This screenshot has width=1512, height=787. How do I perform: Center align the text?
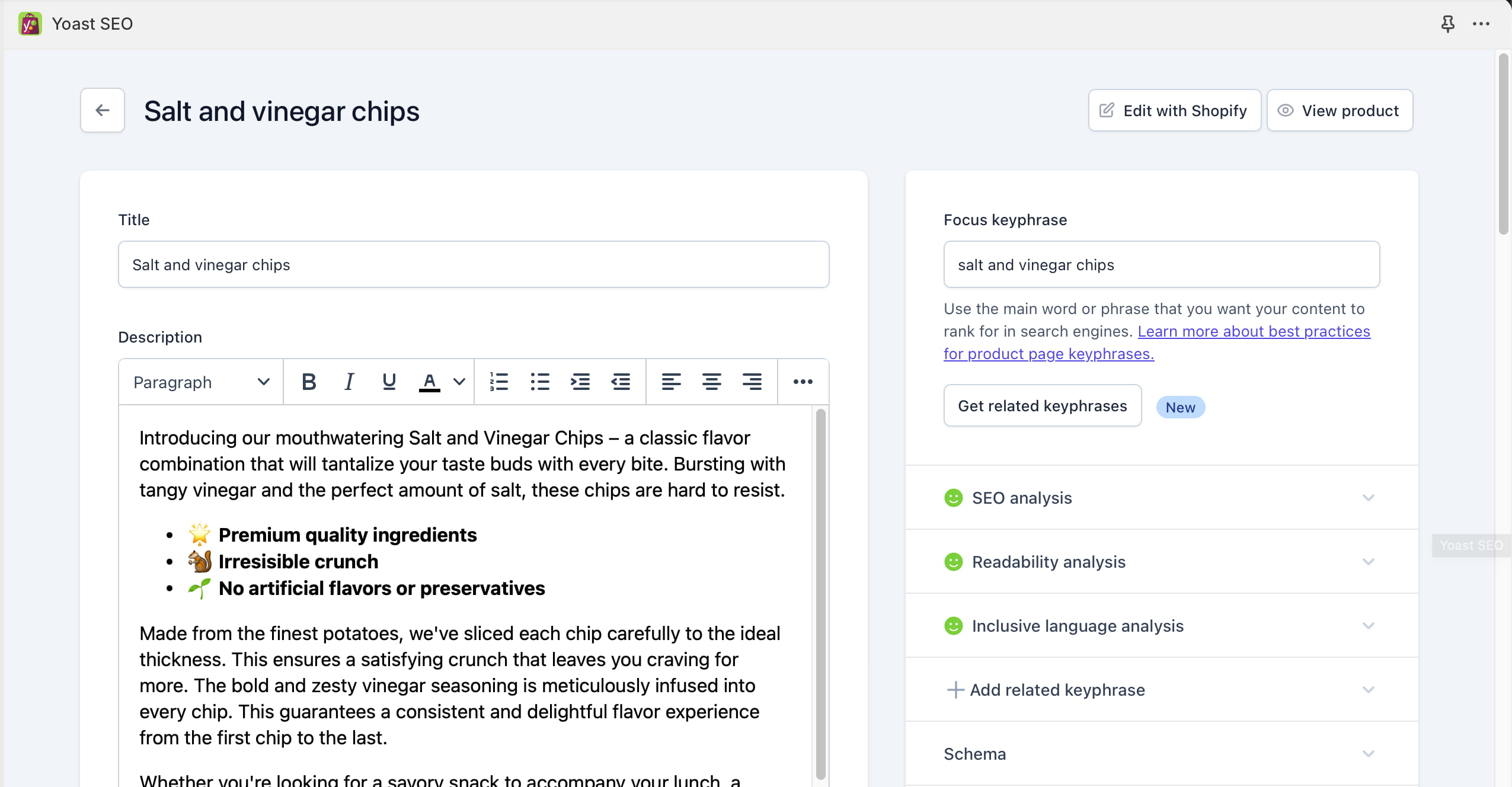tap(711, 382)
